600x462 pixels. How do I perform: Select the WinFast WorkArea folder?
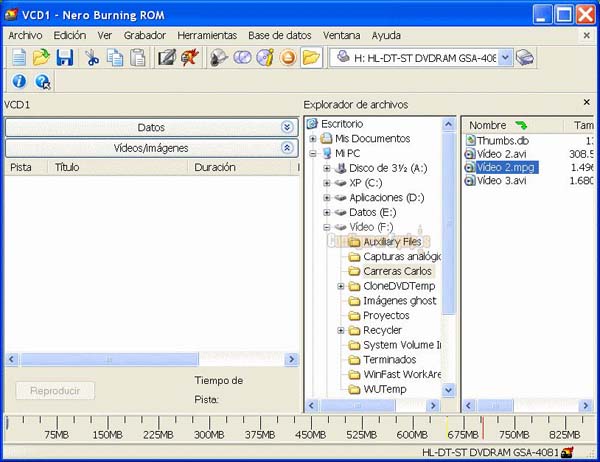402,374
